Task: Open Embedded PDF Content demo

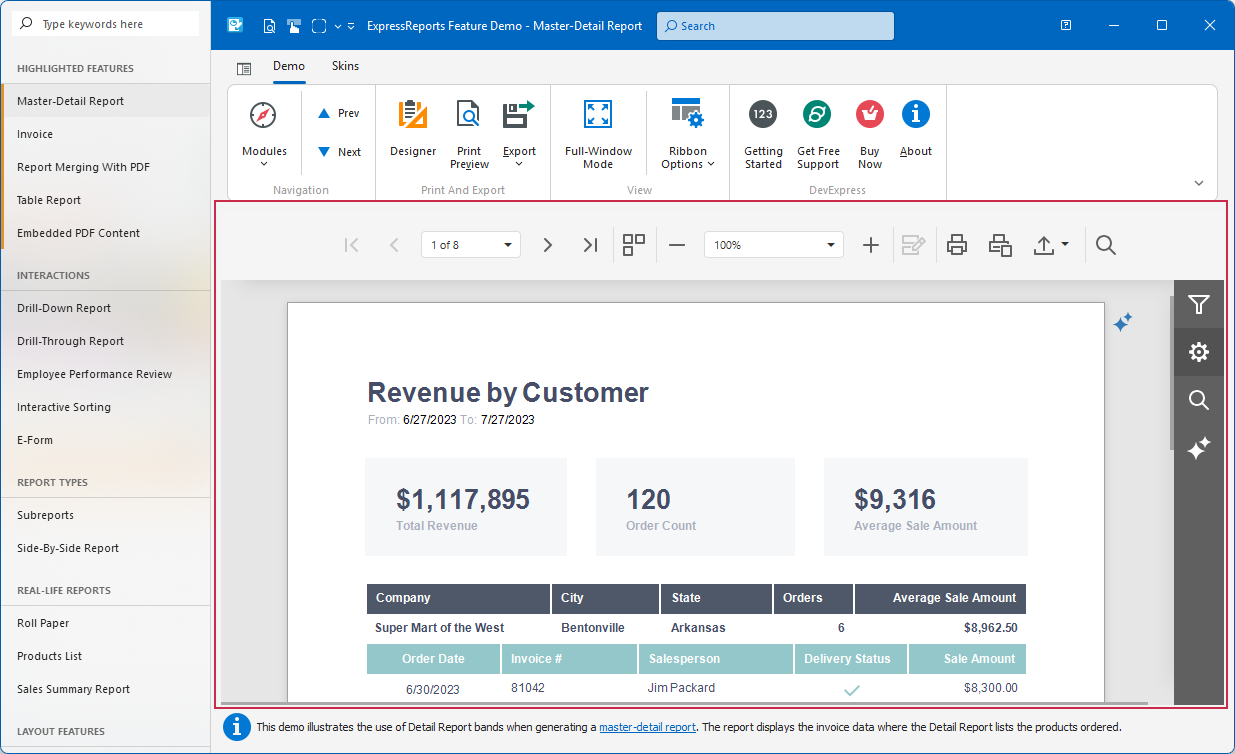Action: pos(106,233)
